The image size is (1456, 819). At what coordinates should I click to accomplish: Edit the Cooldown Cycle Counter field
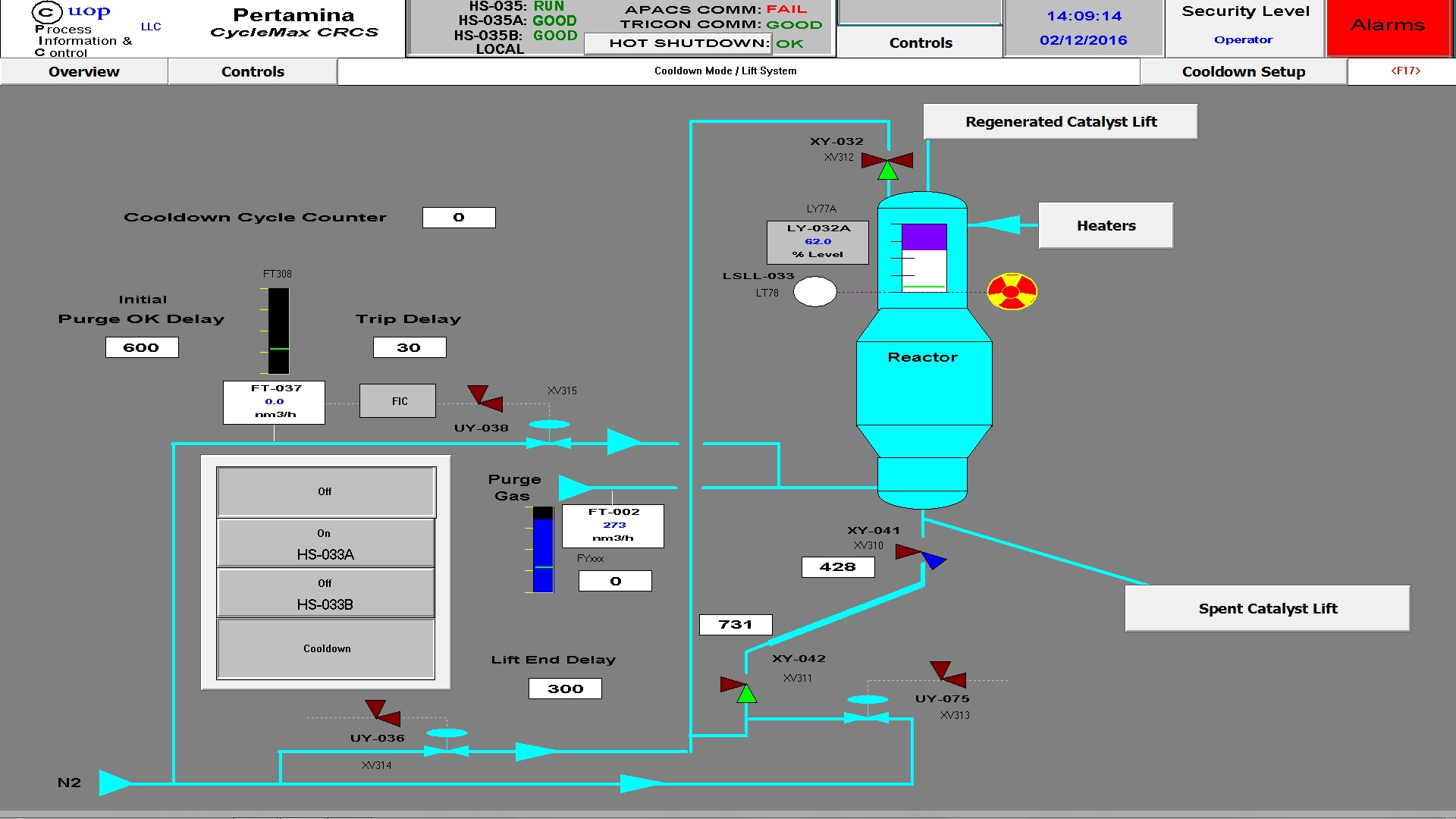point(459,218)
